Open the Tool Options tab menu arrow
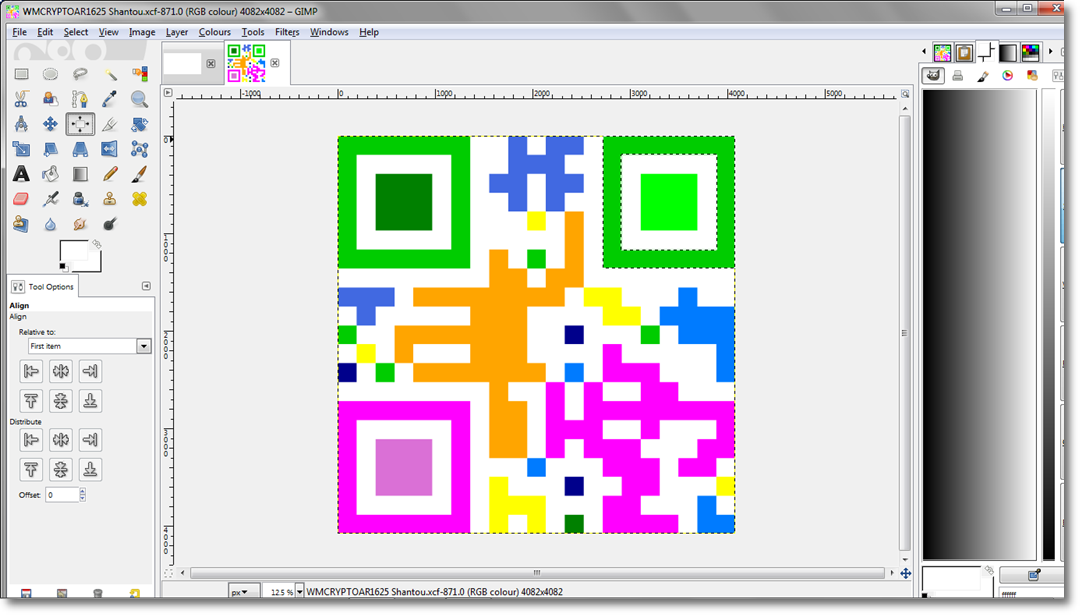1080x615 pixels. [146, 286]
